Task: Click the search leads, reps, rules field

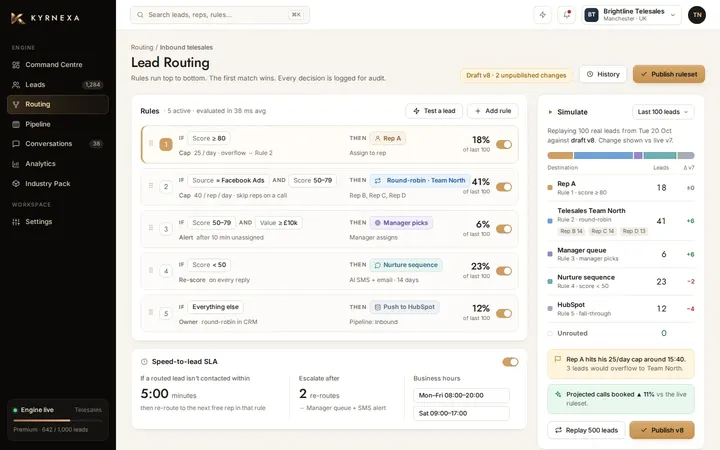Action: (220, 15)
